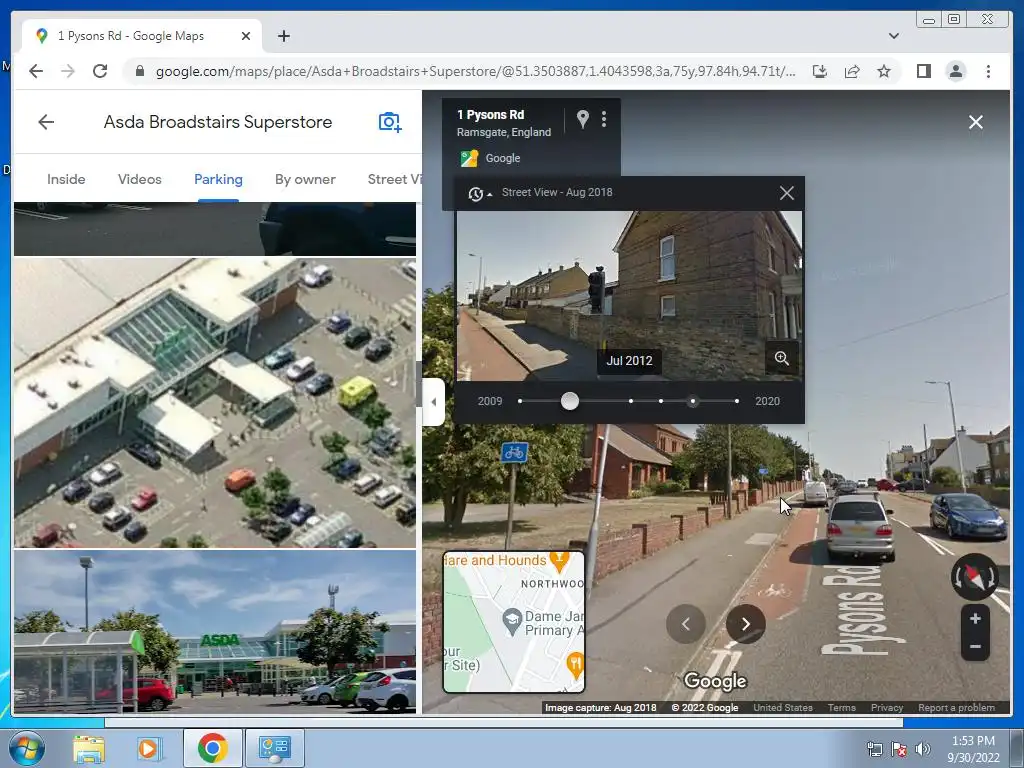1024x768 pixels.
Task: Move to next Street View position
Action: (x=746, y=624)
